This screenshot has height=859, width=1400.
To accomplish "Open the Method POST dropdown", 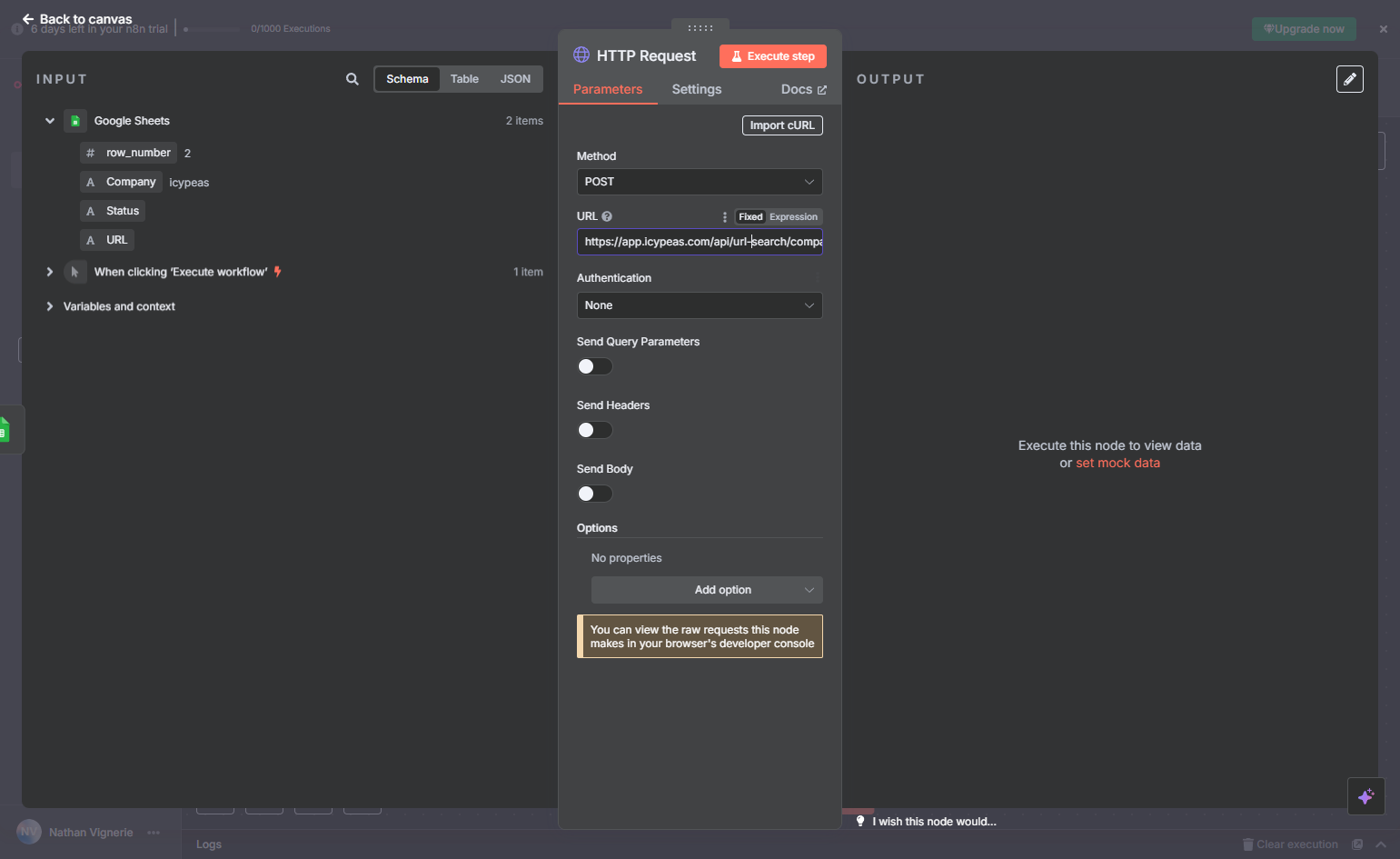I will 700,182.
